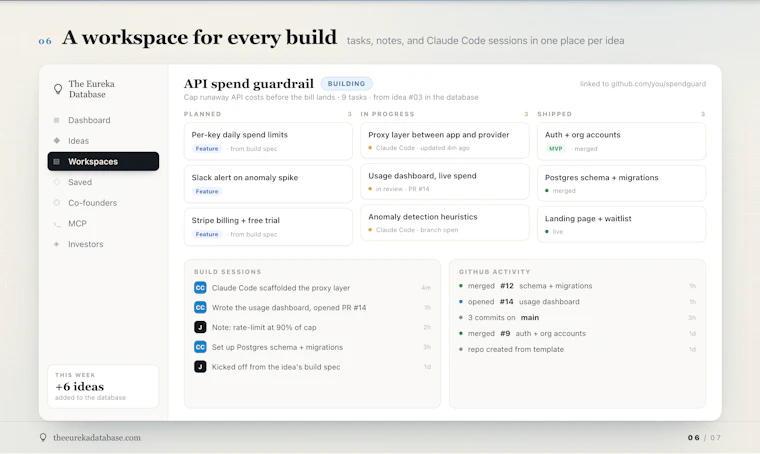Open linked github.com/you/spendguard repo link
This screenshot has width=760, height=454.
[x=643, y=84]
